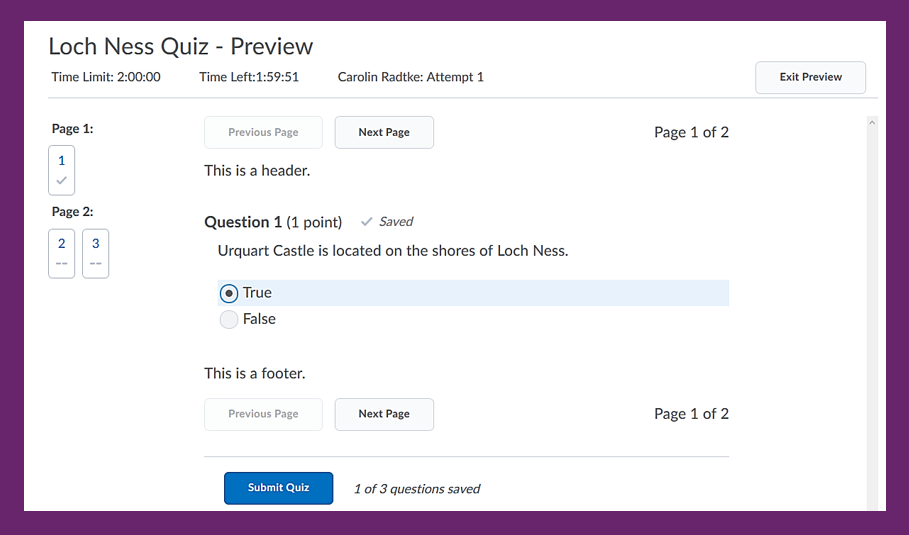Select the False radio button
This screenshot has height=535, width=909.
(x=228, y=319)
